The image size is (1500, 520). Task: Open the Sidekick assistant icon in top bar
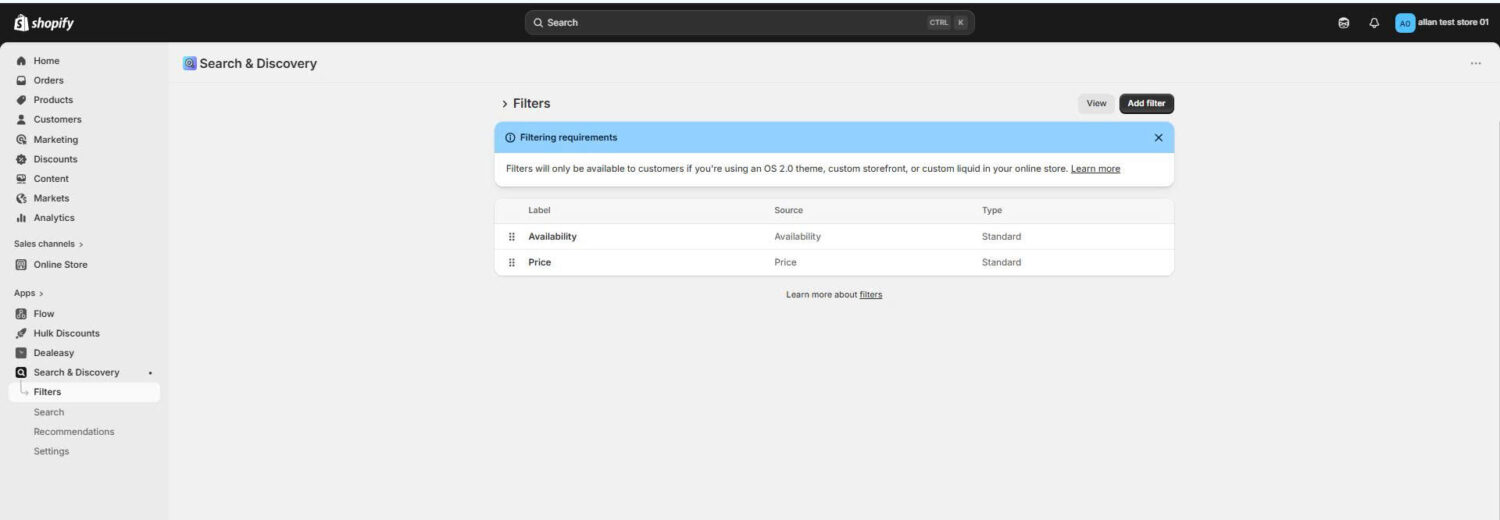(x=1344, y=23)
